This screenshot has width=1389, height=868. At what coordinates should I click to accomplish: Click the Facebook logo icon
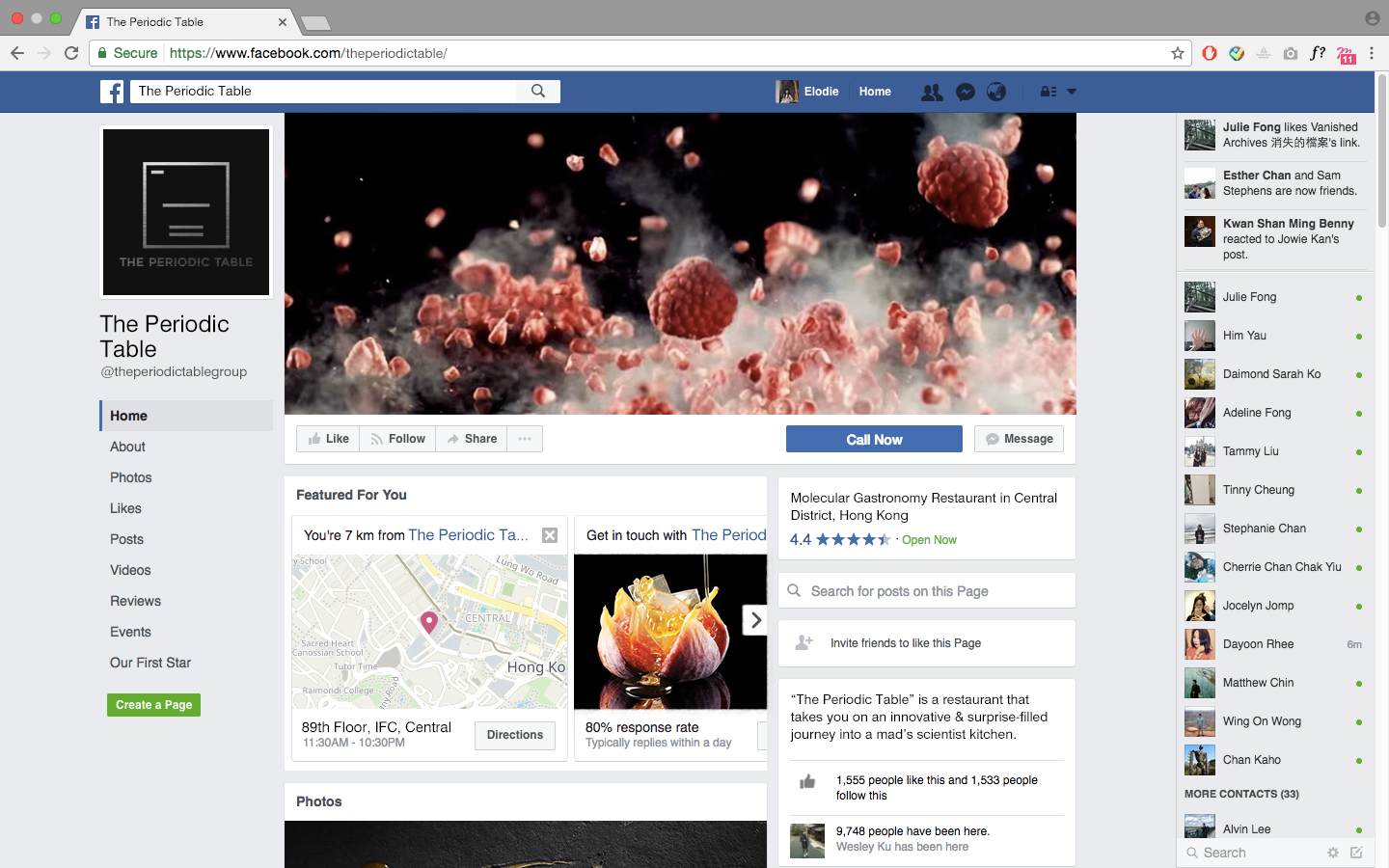tap(112, 92)
